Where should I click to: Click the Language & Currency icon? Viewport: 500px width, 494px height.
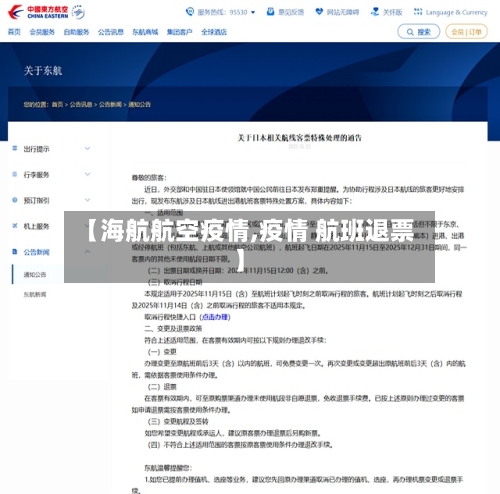click(x=418, y=12)
